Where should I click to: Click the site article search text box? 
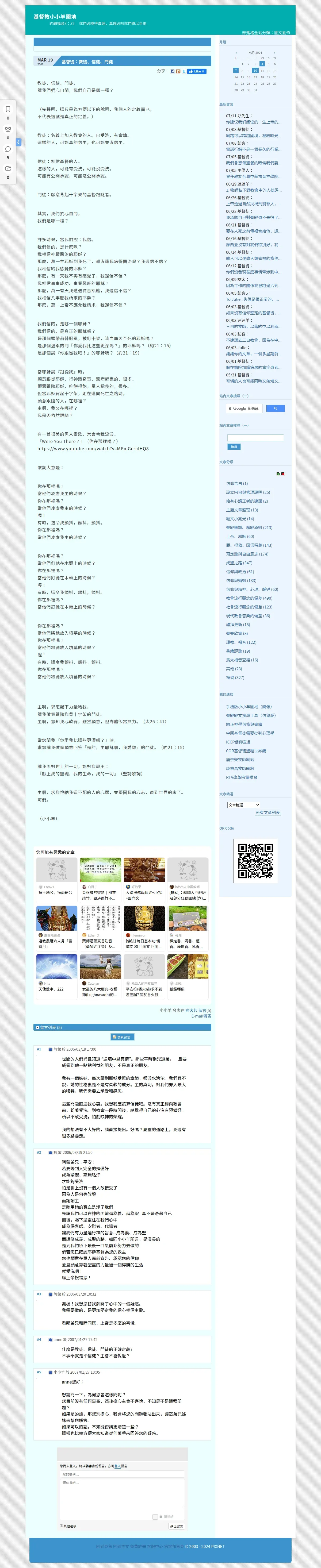click(255, 438)
